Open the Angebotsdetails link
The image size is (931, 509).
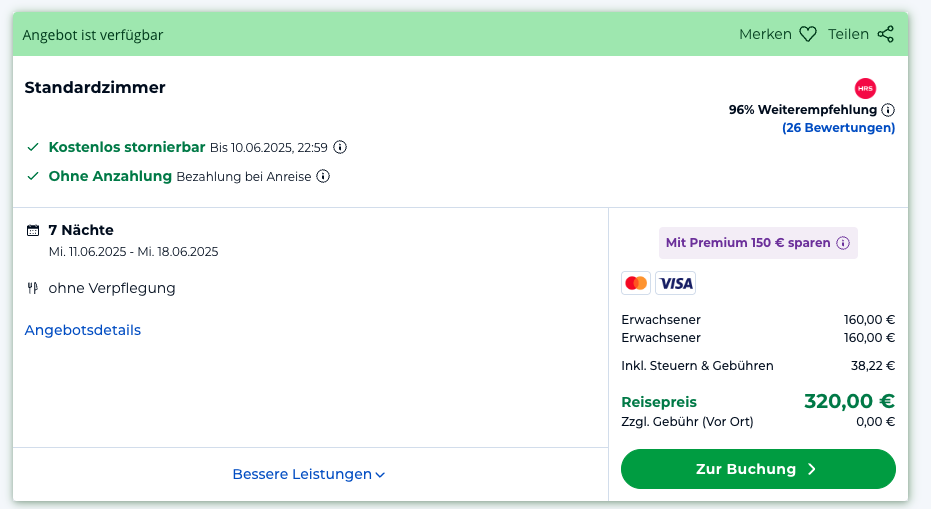(x=83, y=330)
